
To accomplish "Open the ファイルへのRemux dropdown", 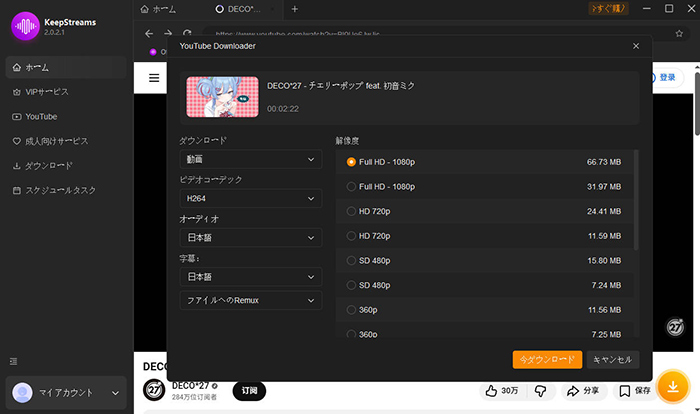I will (250, 300).
